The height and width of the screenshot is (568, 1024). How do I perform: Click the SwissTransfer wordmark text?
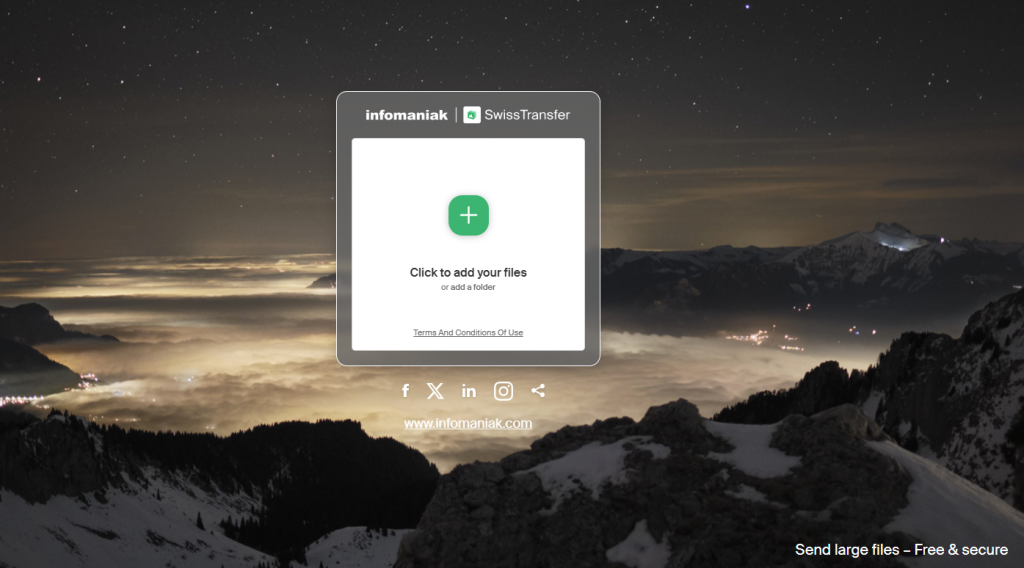(527, 115)
